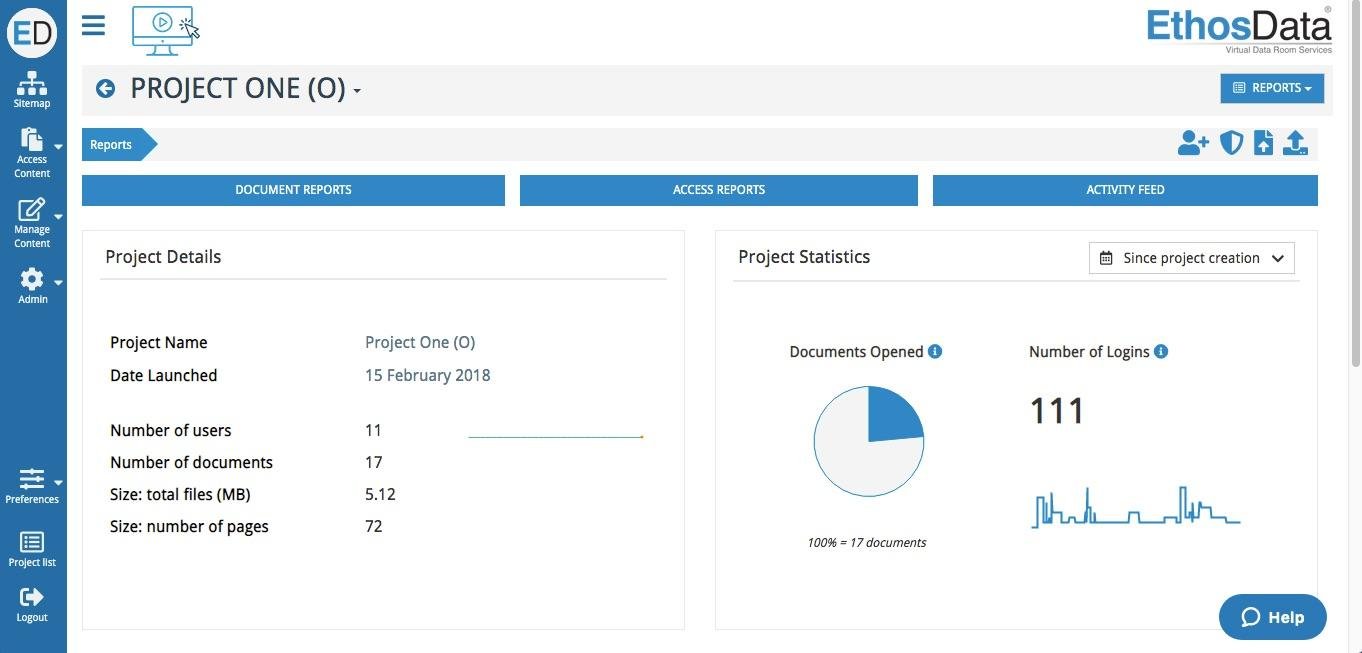This screenshot has width=1362, height=653.
Task: Open the Sitemap from the sidebar
Action: pyautogui.click(x=31, y=88)
